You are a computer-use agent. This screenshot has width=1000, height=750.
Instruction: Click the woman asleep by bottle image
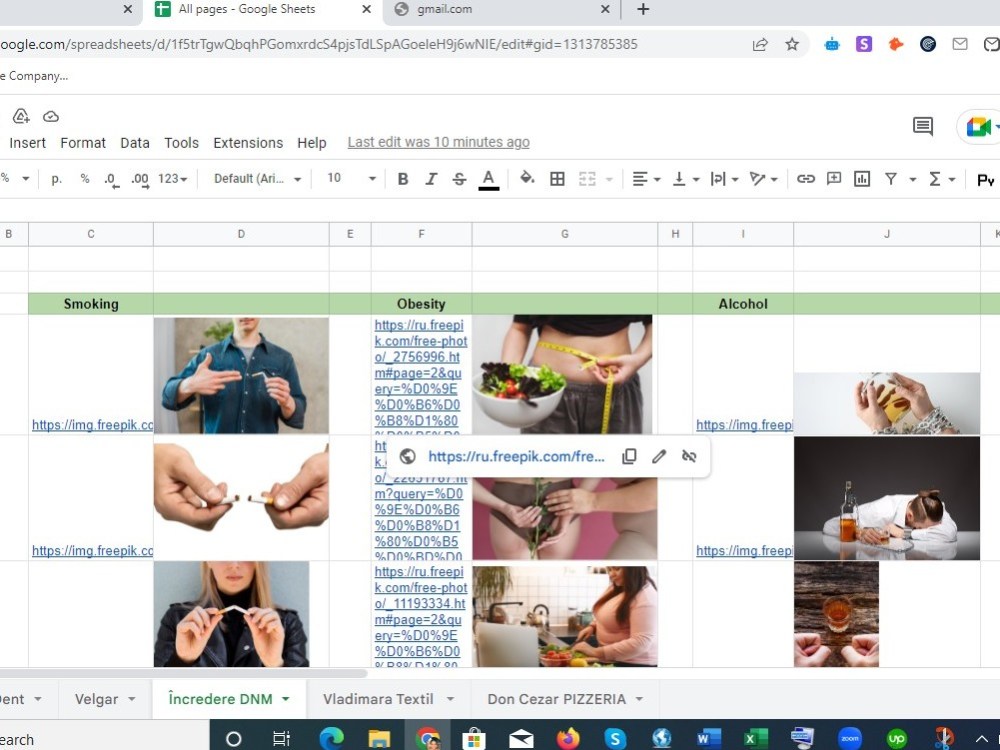tap(886, 498)
